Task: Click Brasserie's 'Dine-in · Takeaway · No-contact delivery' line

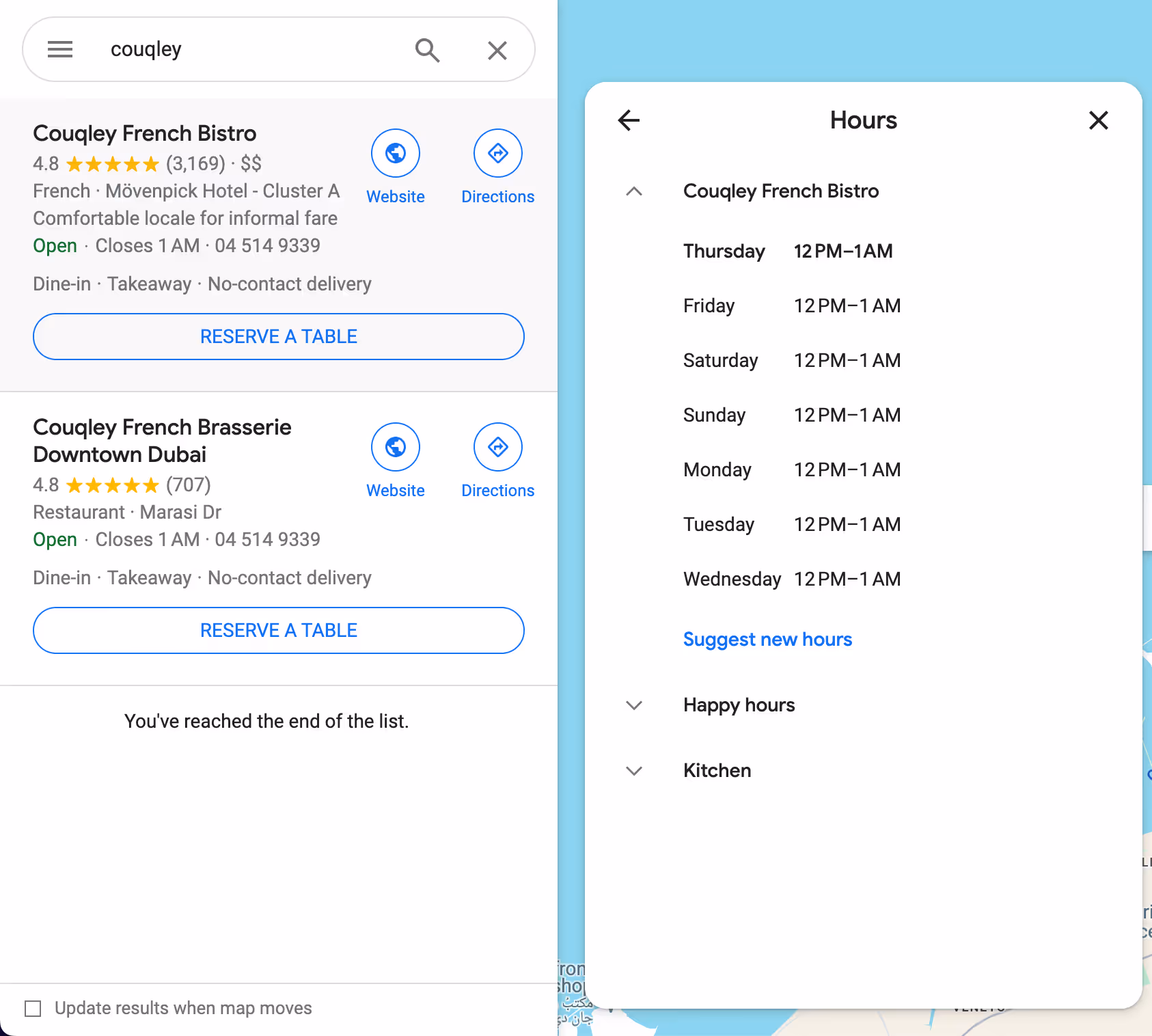Action: pos(202,578)
